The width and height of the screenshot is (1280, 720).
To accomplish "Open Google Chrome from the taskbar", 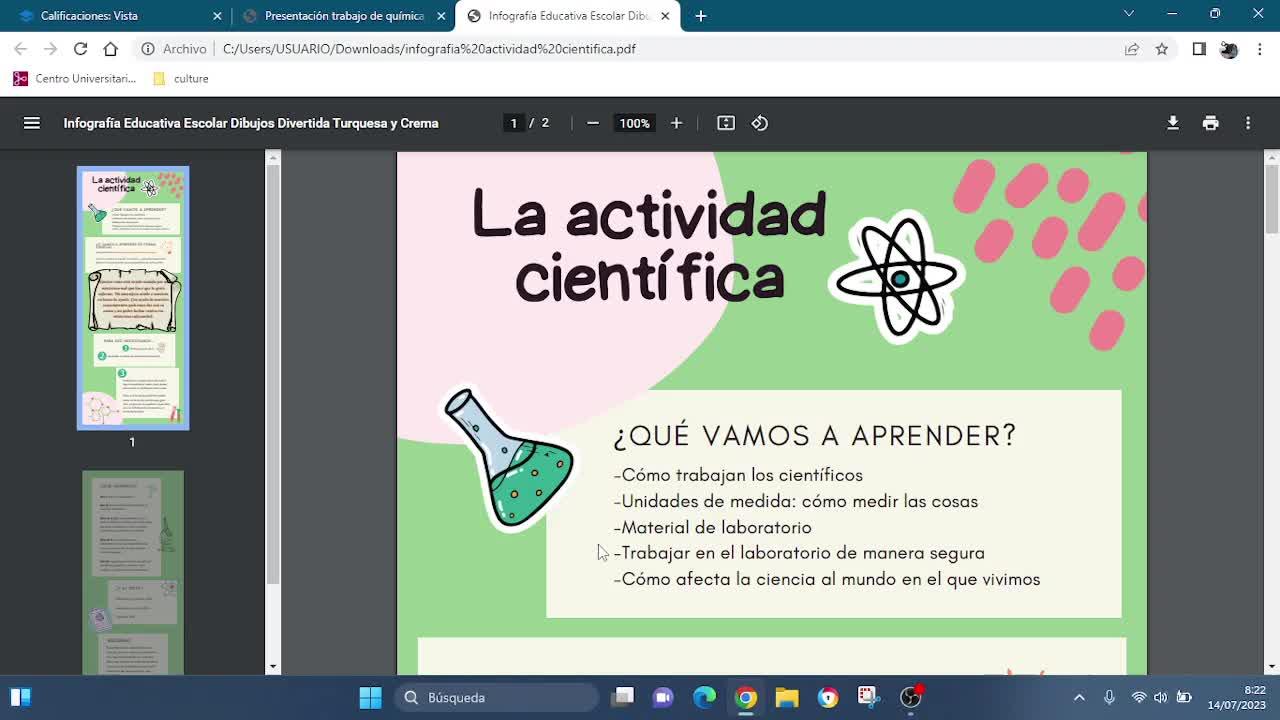I will point(746,697).
